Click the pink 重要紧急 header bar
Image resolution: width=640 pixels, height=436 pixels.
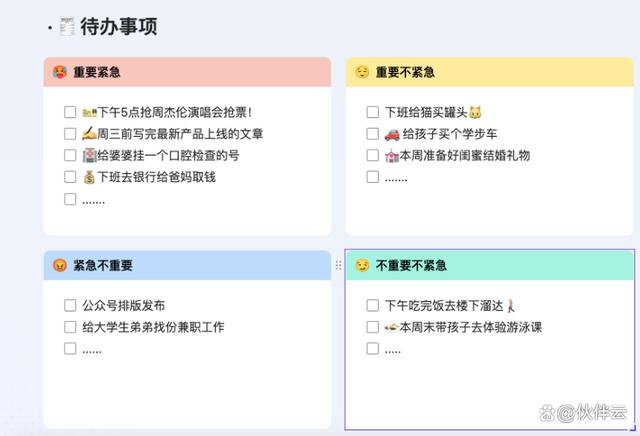point(200,73)
